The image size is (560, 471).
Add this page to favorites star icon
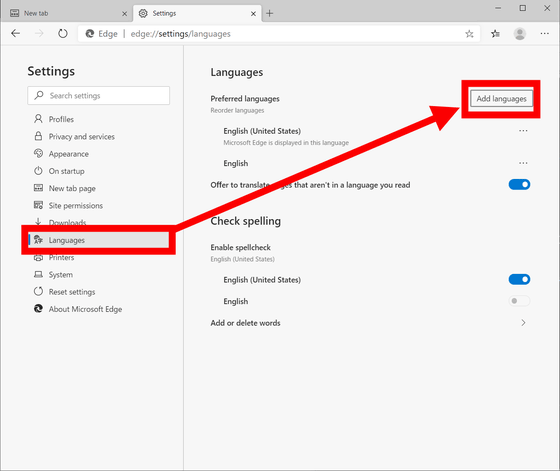[x=469, y=34]
